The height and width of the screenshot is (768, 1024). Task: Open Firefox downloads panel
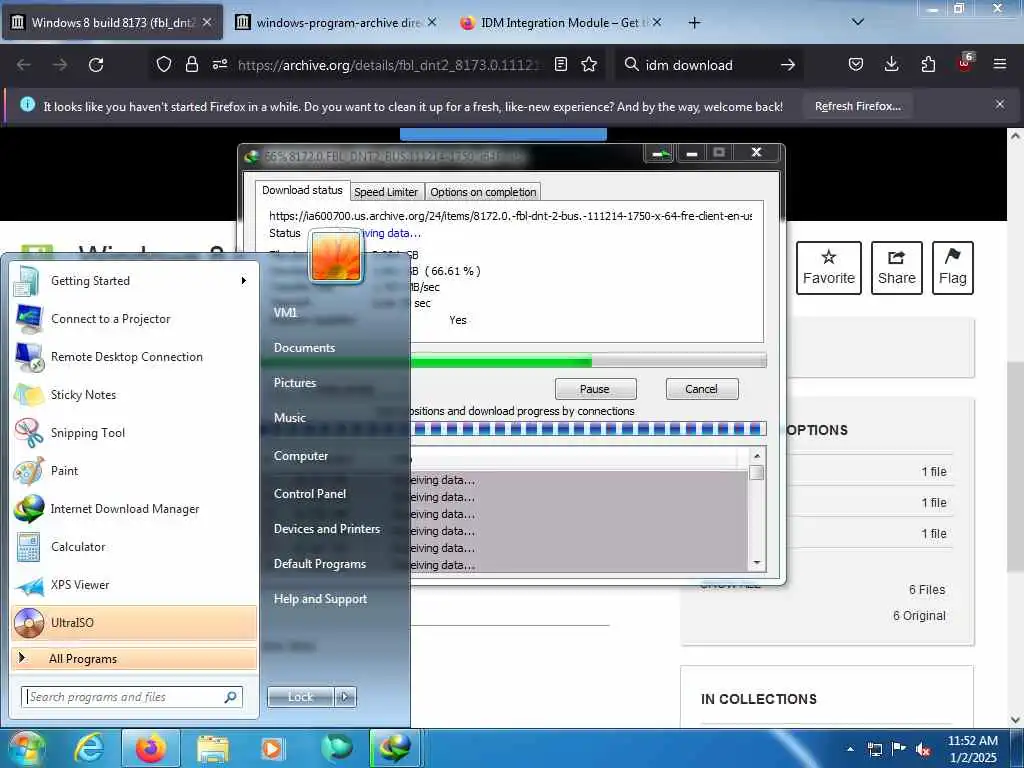click(x=891, y=65)
